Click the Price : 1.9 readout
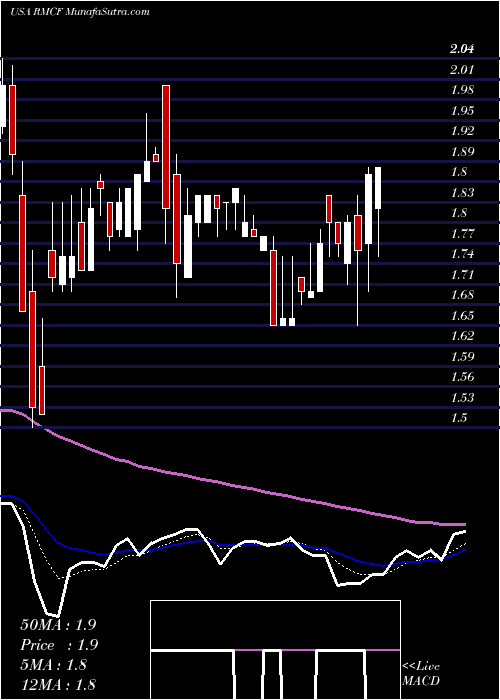The height and width of the screenshot is (700, 500). pyautogui.click(x=59, y=645)
